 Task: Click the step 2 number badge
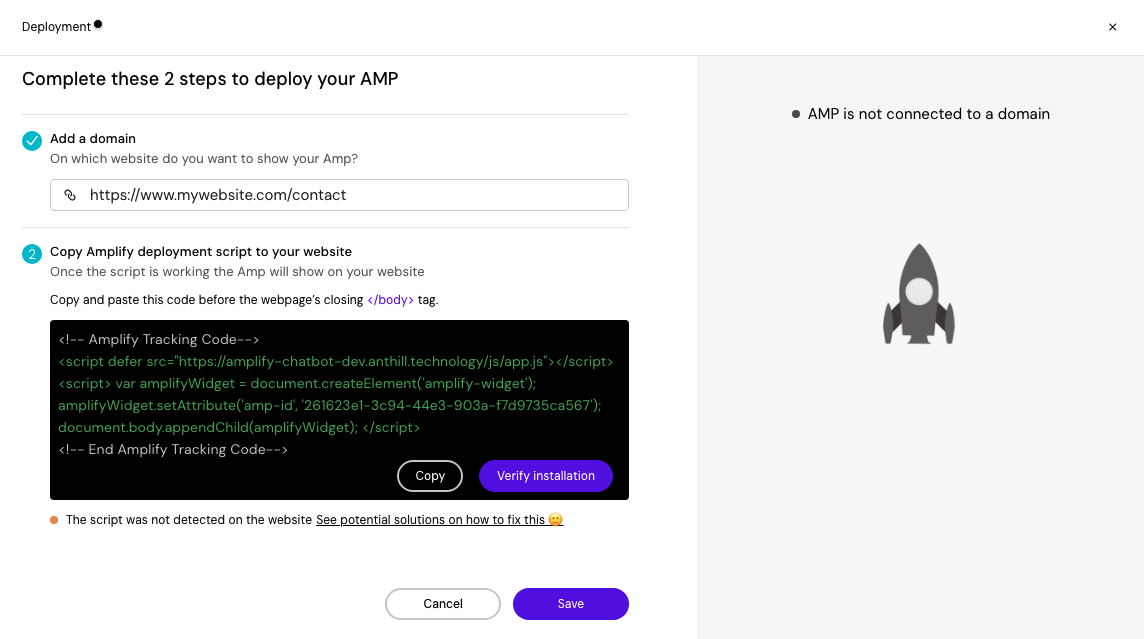tap(32, 254)
